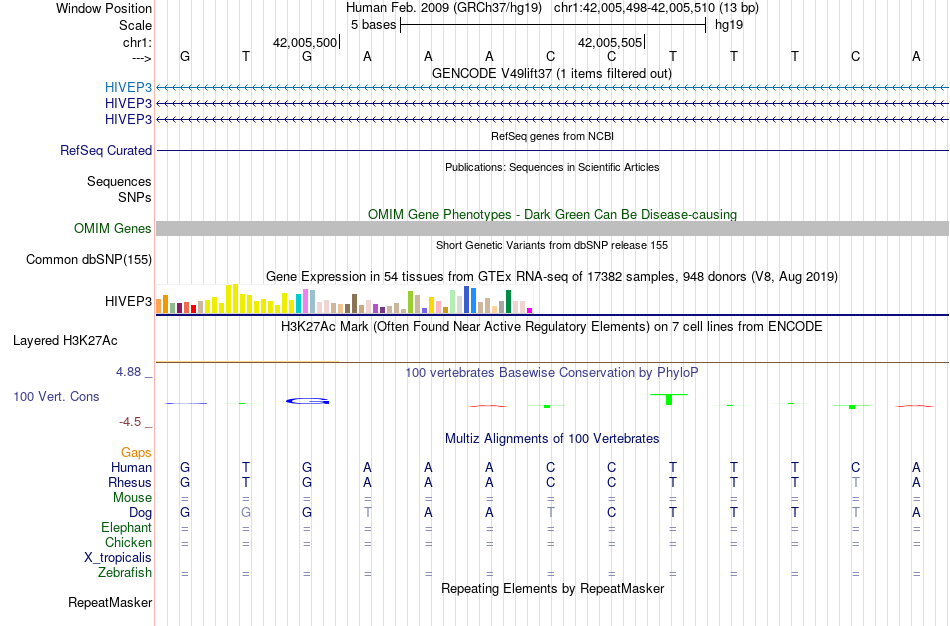
Task: Open 'Publications: Sequences in Scientific Articles' title
Action: click(552, 167)
